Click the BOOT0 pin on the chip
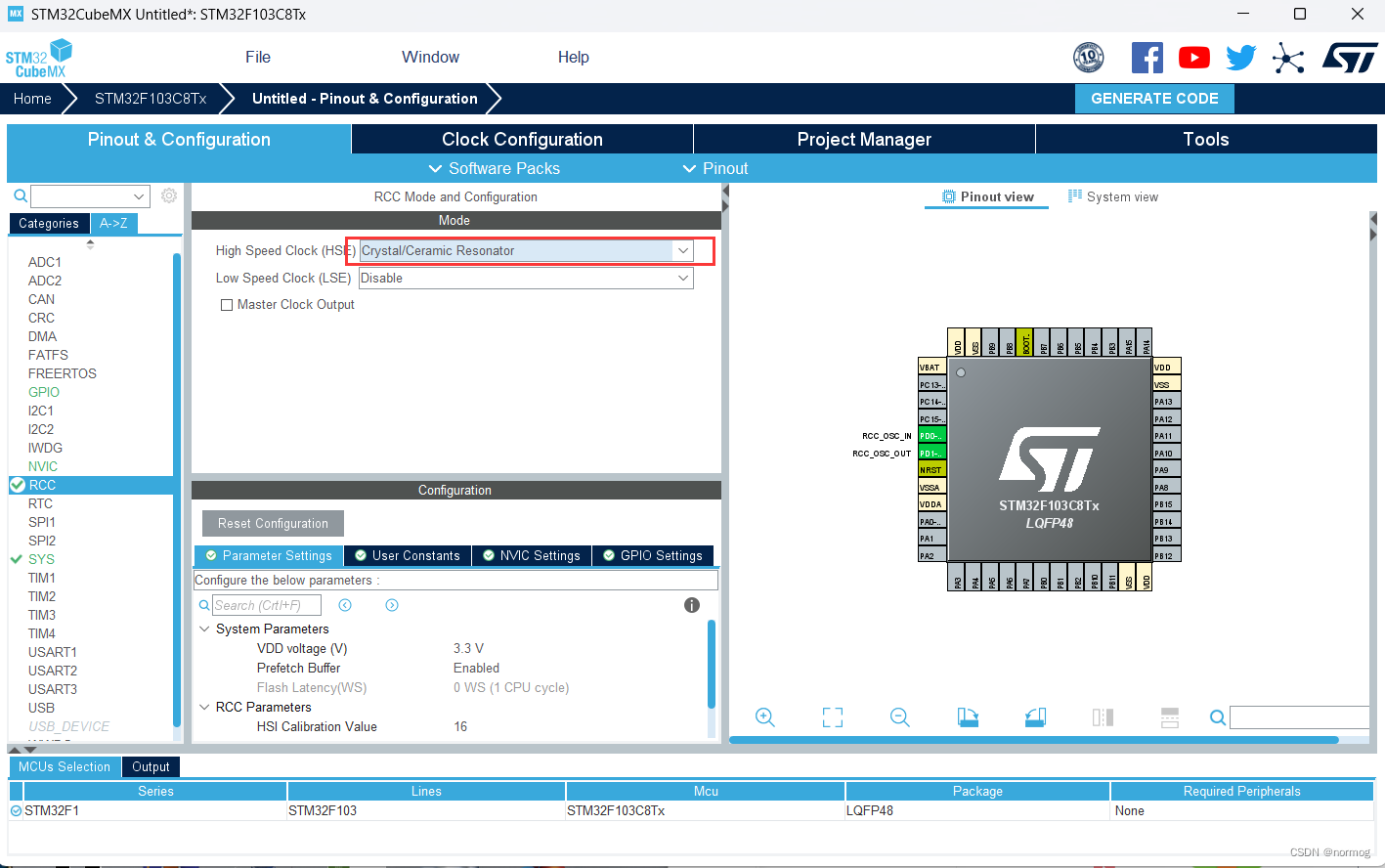Image resolution: width=1385 pixels, height=868 pixels. click(x=1026, y=342)
